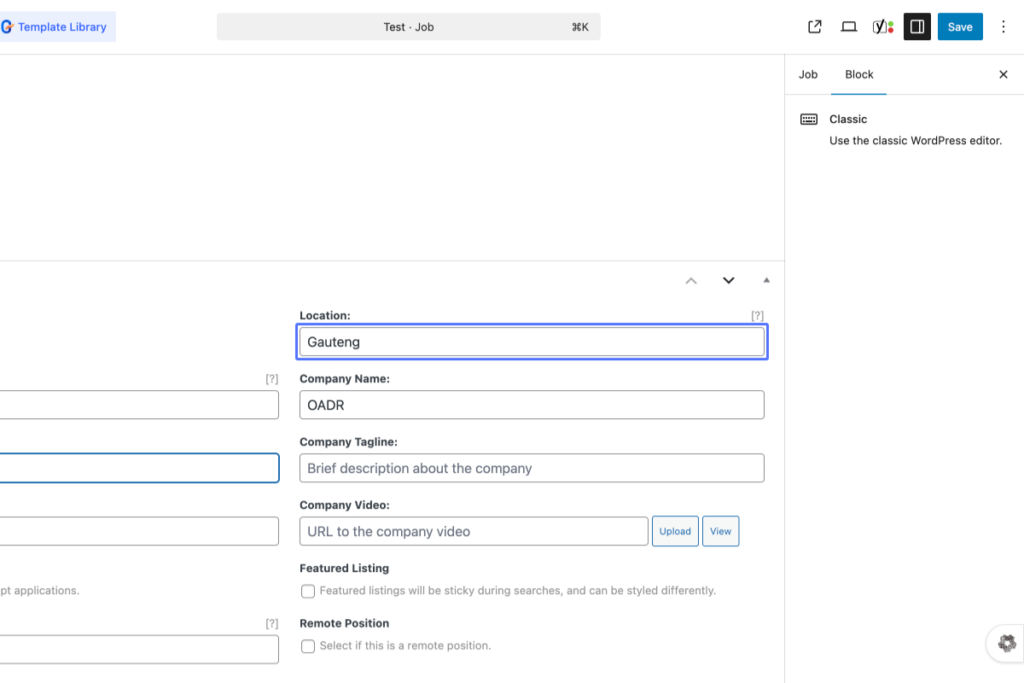Click the Location help [?] tooltip
The height and width of the screenshot is (683, 1024).
tap(757, 315)
